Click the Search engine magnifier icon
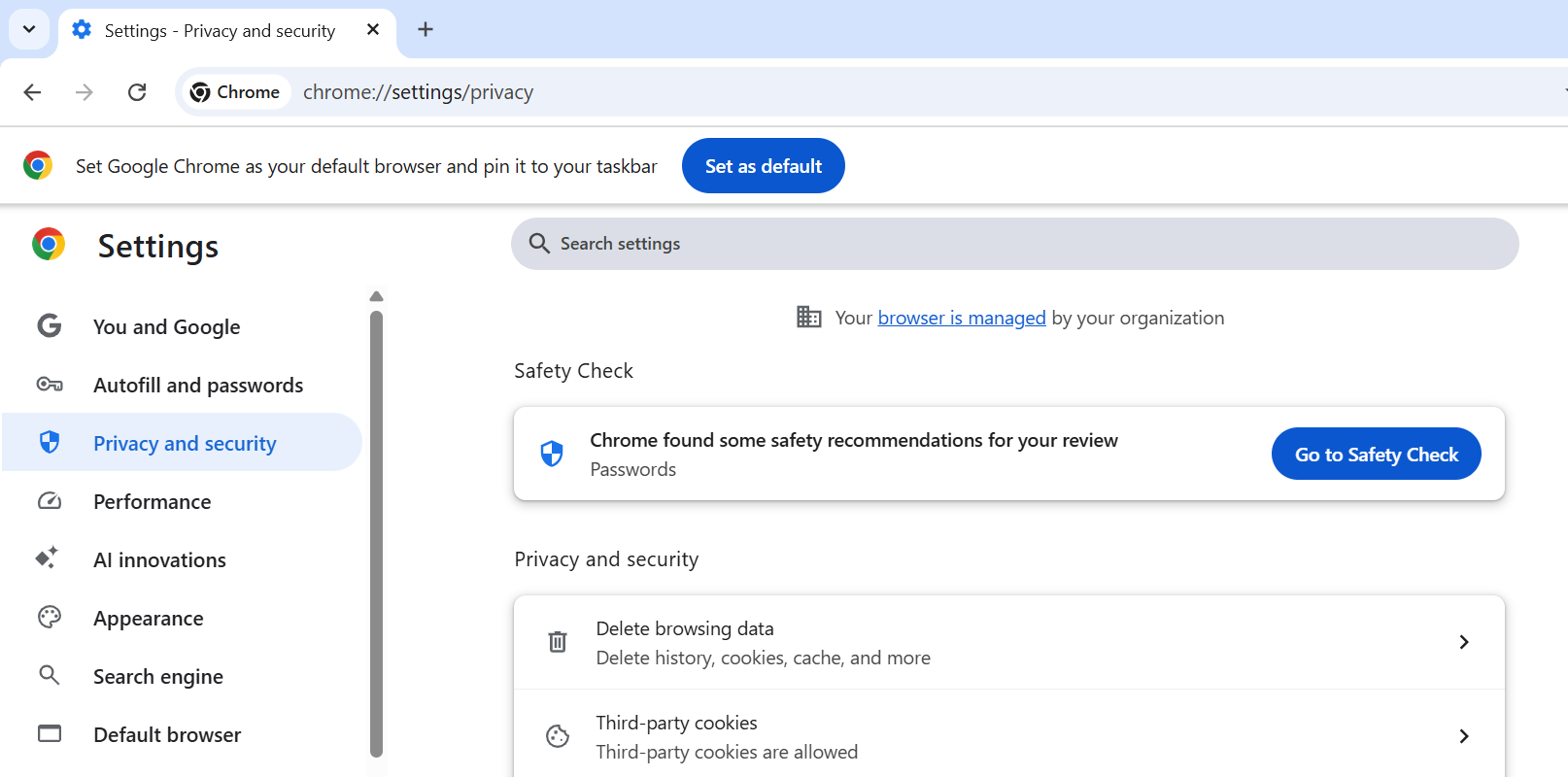 point(50,675)
